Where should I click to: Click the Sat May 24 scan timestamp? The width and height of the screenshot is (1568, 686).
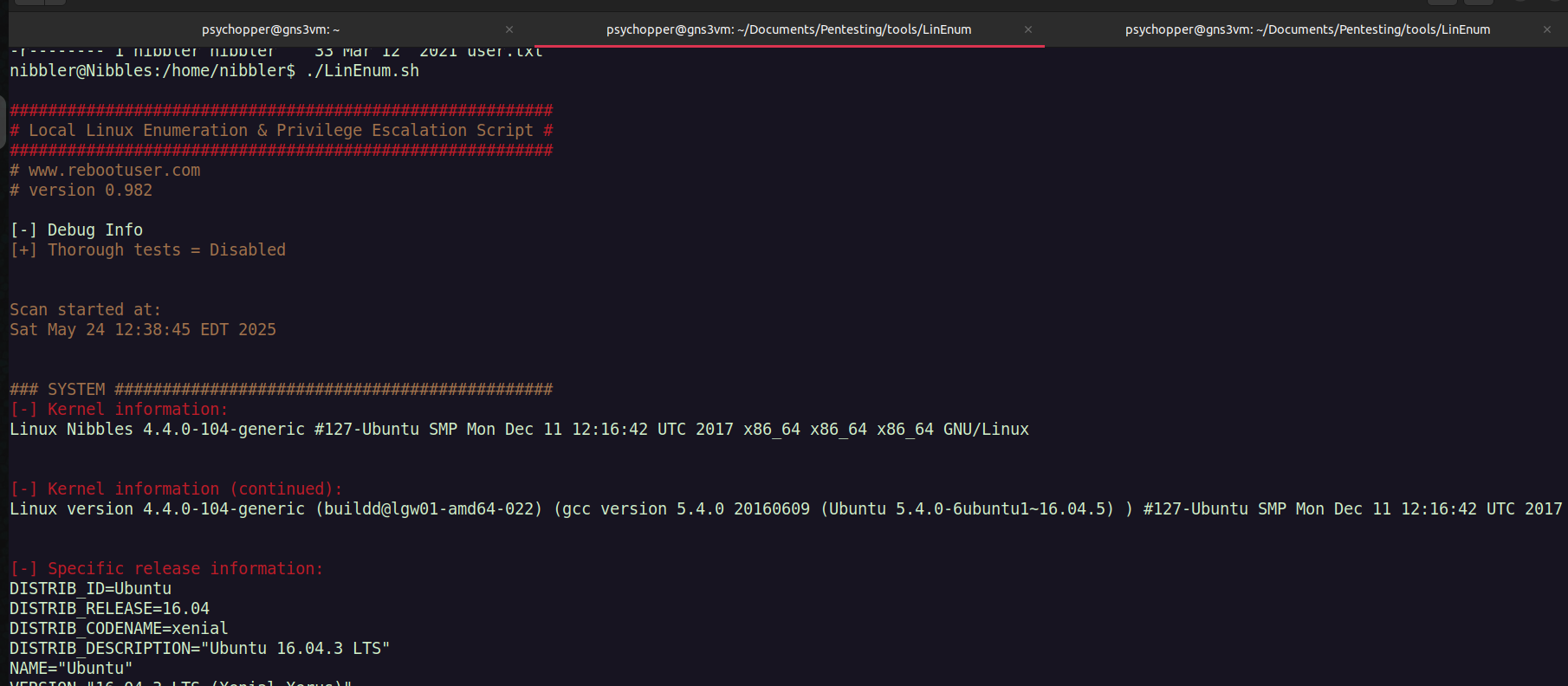pos(143,330)
